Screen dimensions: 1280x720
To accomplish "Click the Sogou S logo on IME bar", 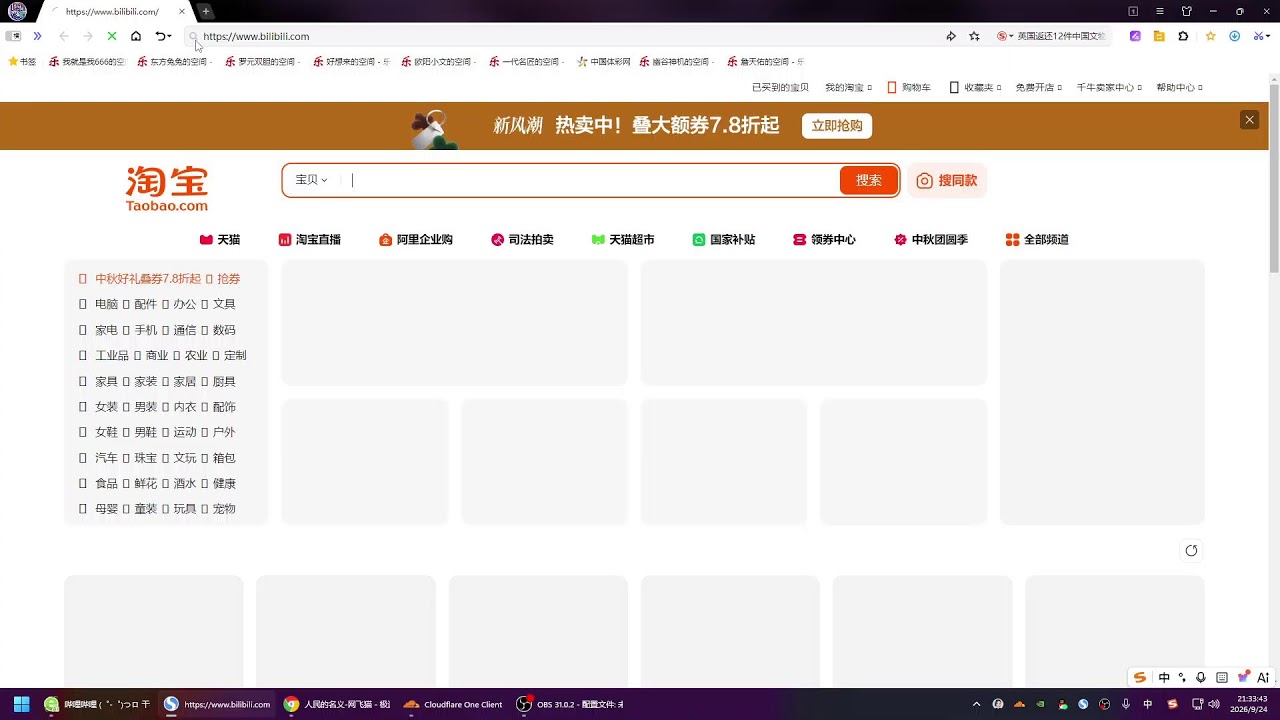I will click(1139, 677).
